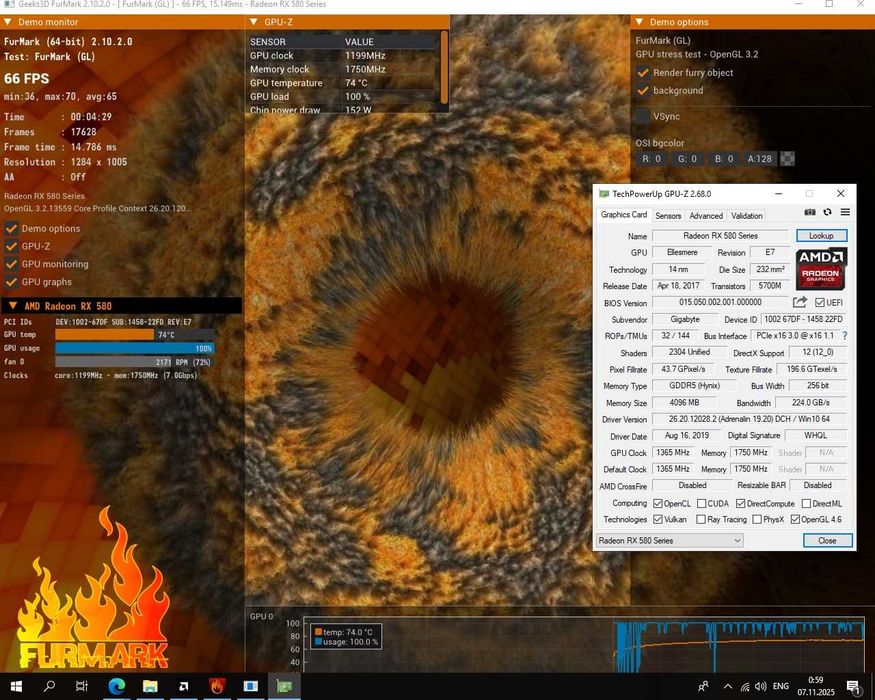875x700 pixels.
Task: Click the AMD Radeon Graphics logo
Action: coord(821,268)
